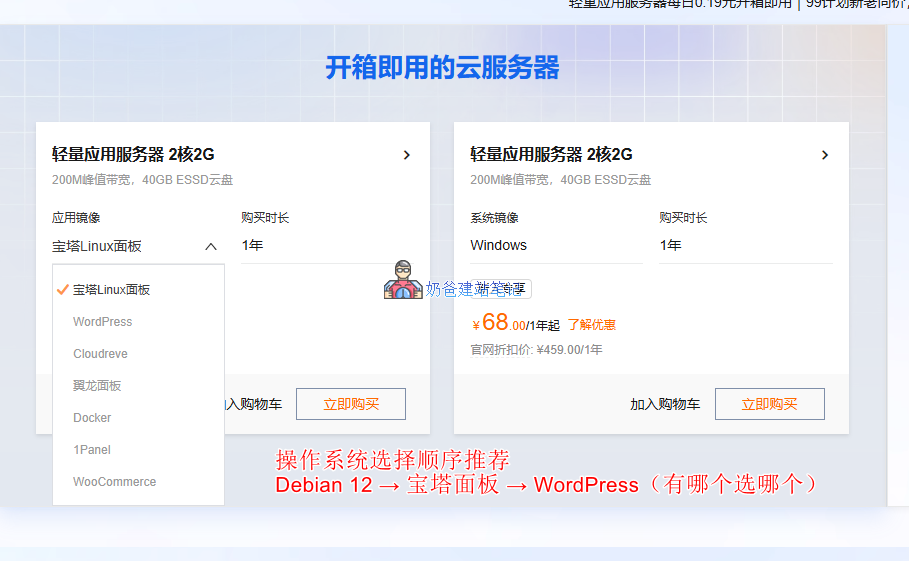Viewport: 909px width, 561px height.
Task: Select 1Panel from the image list
Action: pos(92,450)
